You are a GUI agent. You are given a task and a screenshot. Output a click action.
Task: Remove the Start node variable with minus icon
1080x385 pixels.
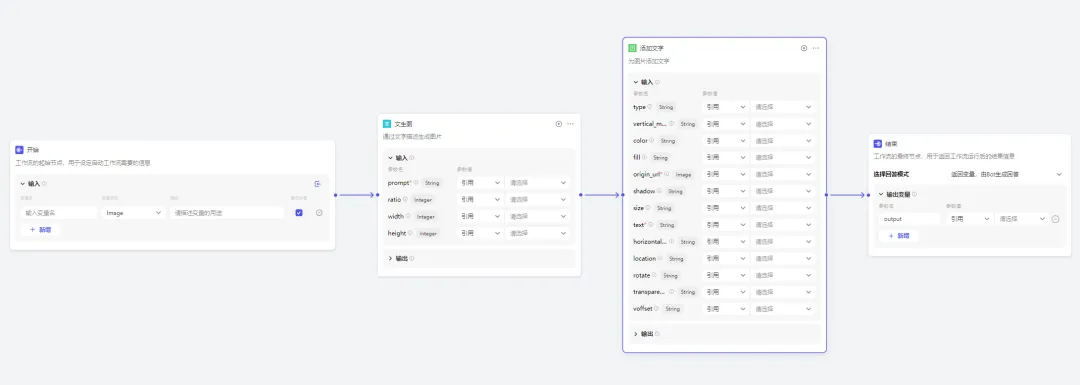(319, 213)
